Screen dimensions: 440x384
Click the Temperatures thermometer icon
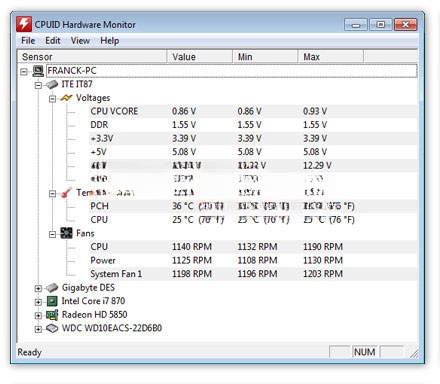[x=66, y=192]
